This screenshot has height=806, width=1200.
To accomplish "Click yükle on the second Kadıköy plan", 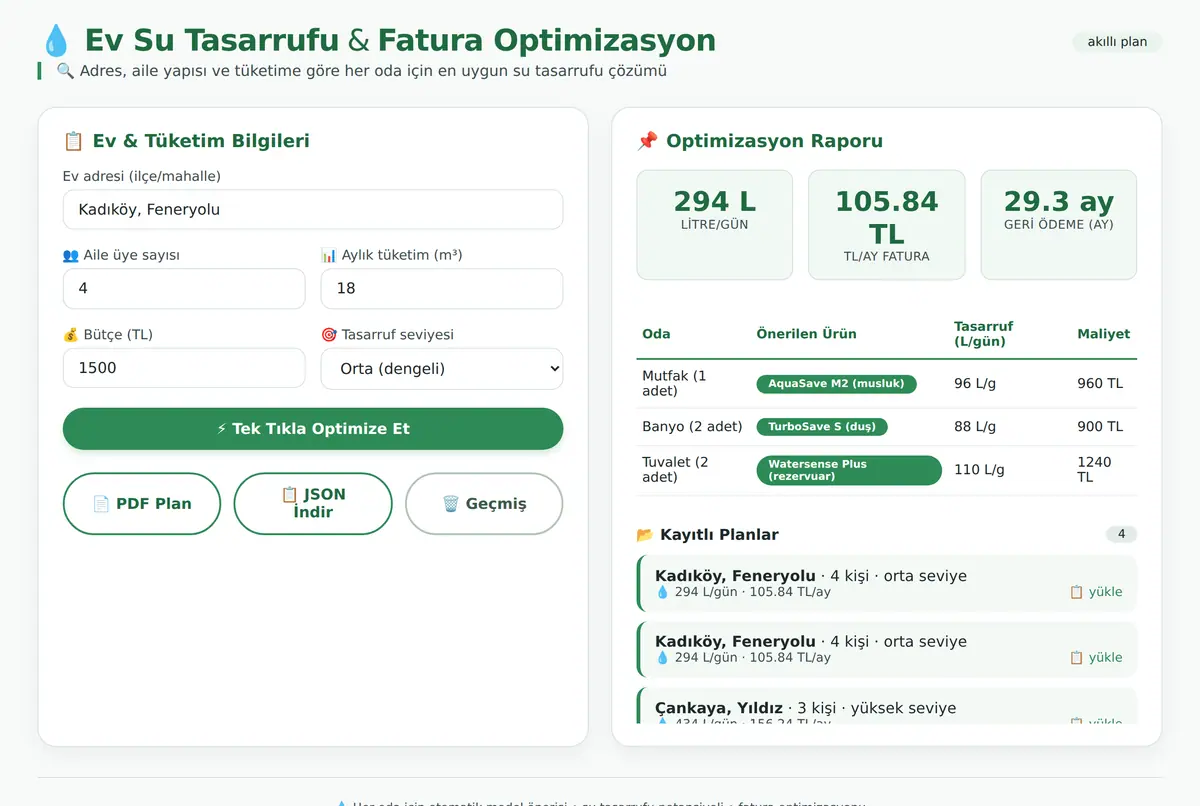I will coord(1096,658).
